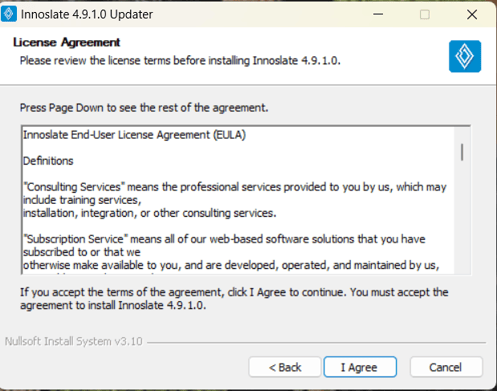Click the '"Consulting Services" means' paragraph line
This screenshot has width=497, height=391.
click(x=235, y=187)
